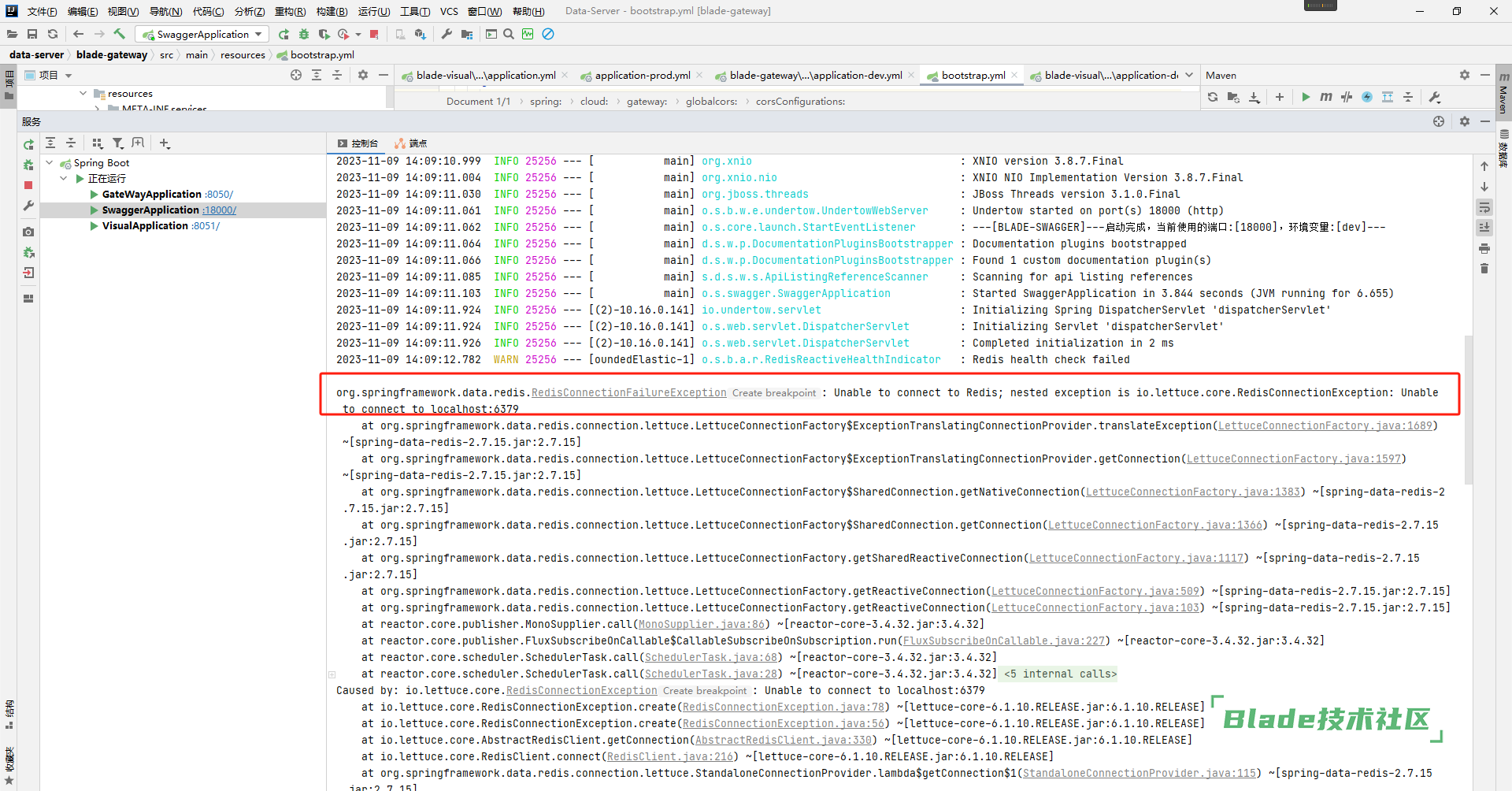The height and width of the screenshot is (791, 1512).
Task: Toggle Maven skip tests mode icon
Action: click(1367, 97)
